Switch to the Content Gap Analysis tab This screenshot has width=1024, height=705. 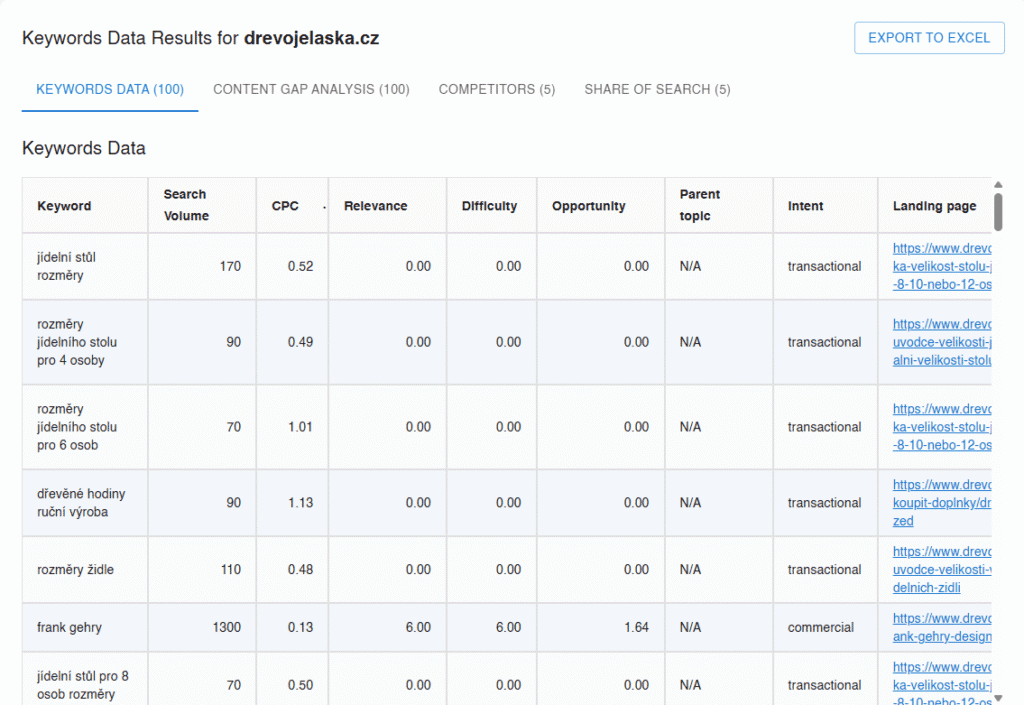click(311, 89)
